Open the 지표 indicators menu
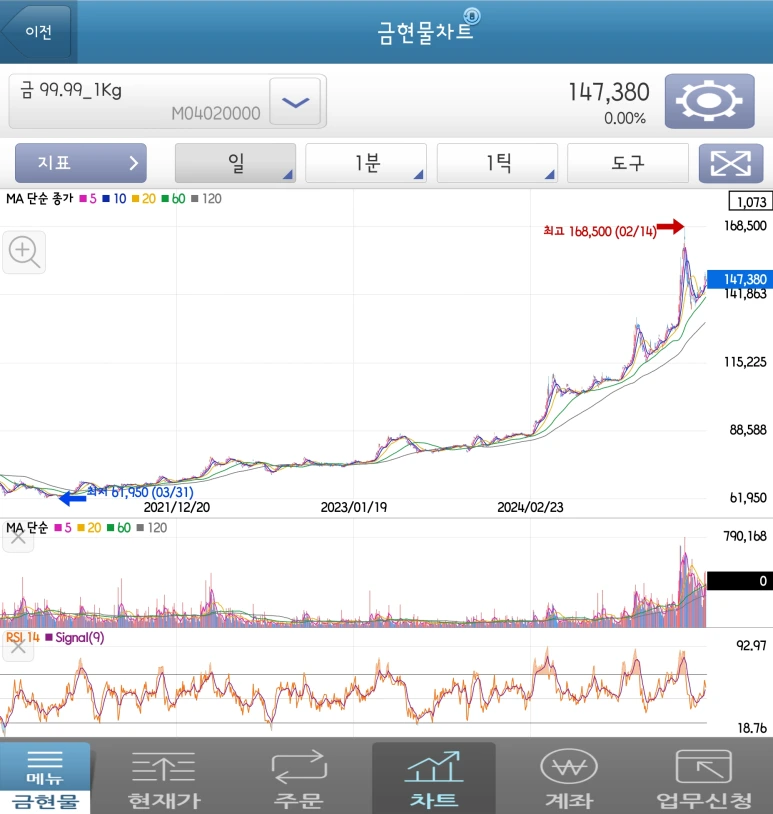Image resolution: width=773 pixels, height=814 pixels. [x=80, y=163]
